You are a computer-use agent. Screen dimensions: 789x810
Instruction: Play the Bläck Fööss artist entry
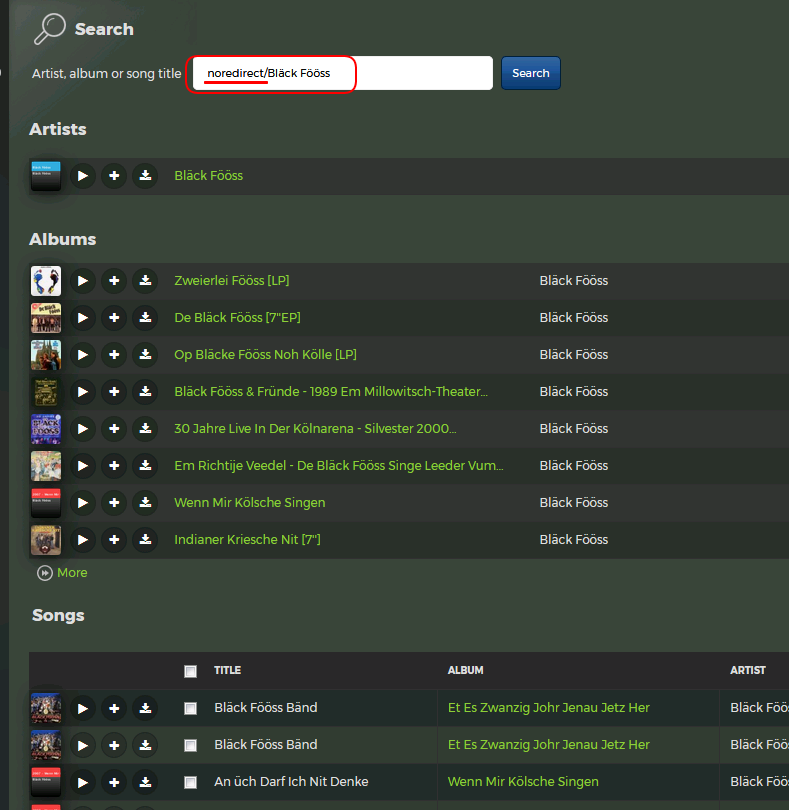[x=83, y=176]
